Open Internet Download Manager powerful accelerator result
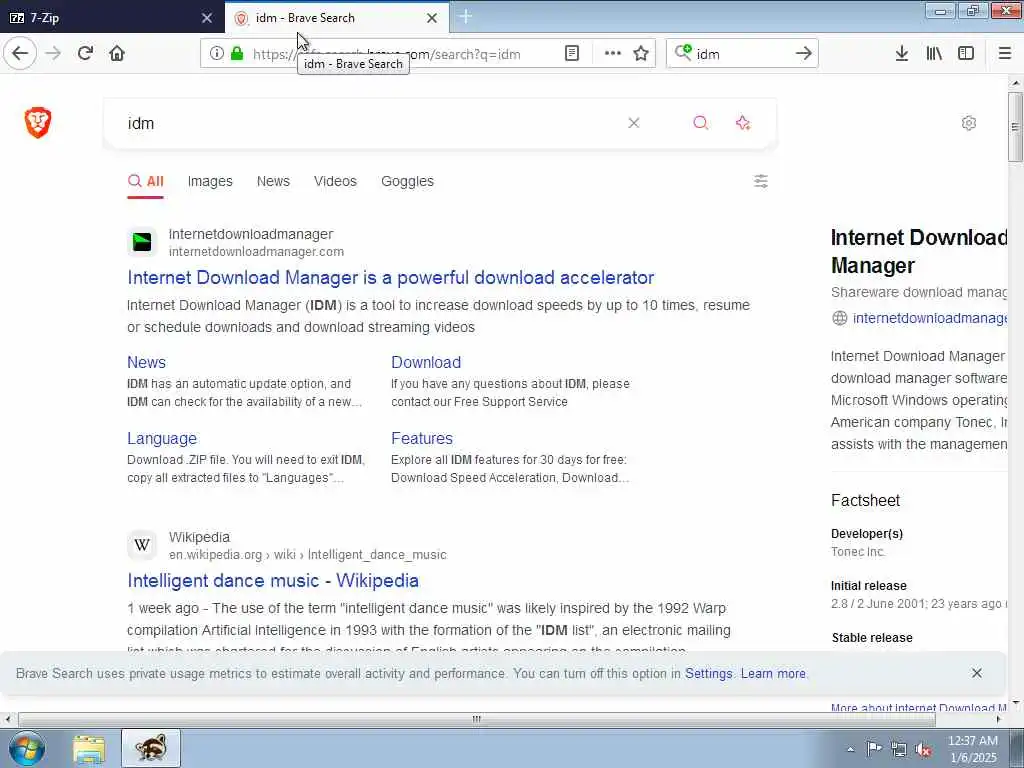The width and height of the screenshot is (1024, 768). coord(391,278)
